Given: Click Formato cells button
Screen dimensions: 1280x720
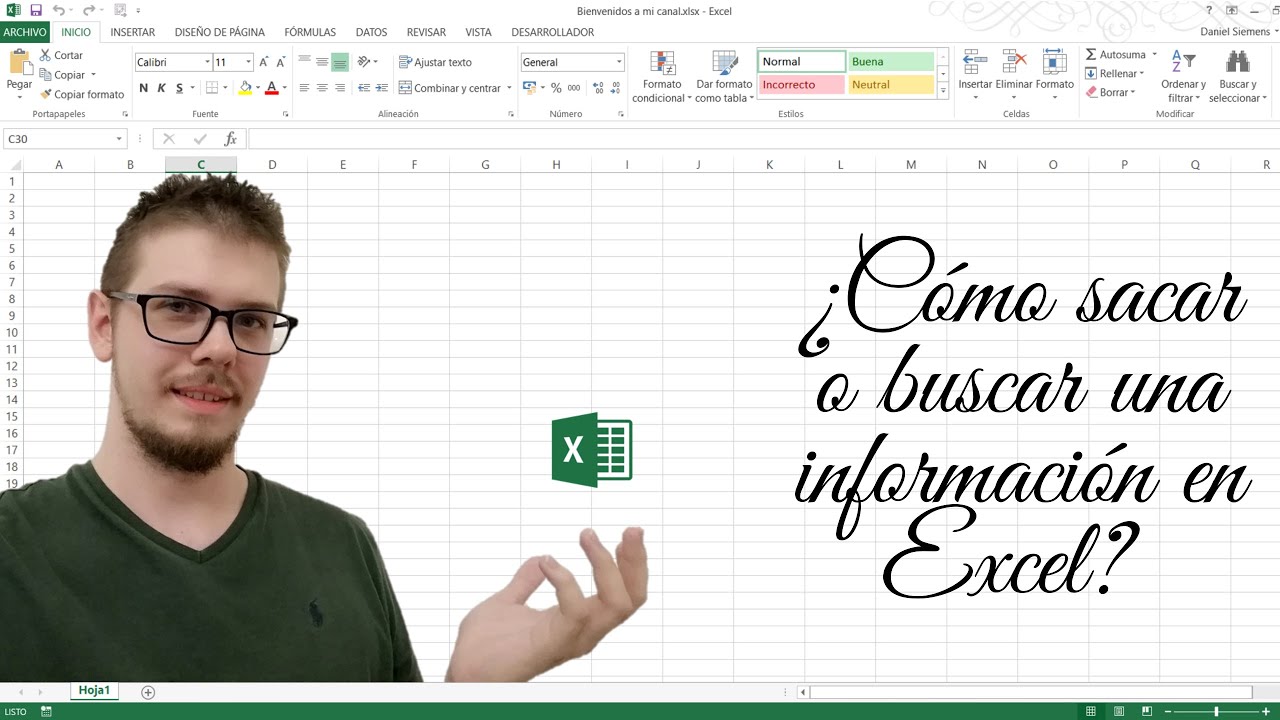Looking at the screenshot, I should [x=1054, y=75].
